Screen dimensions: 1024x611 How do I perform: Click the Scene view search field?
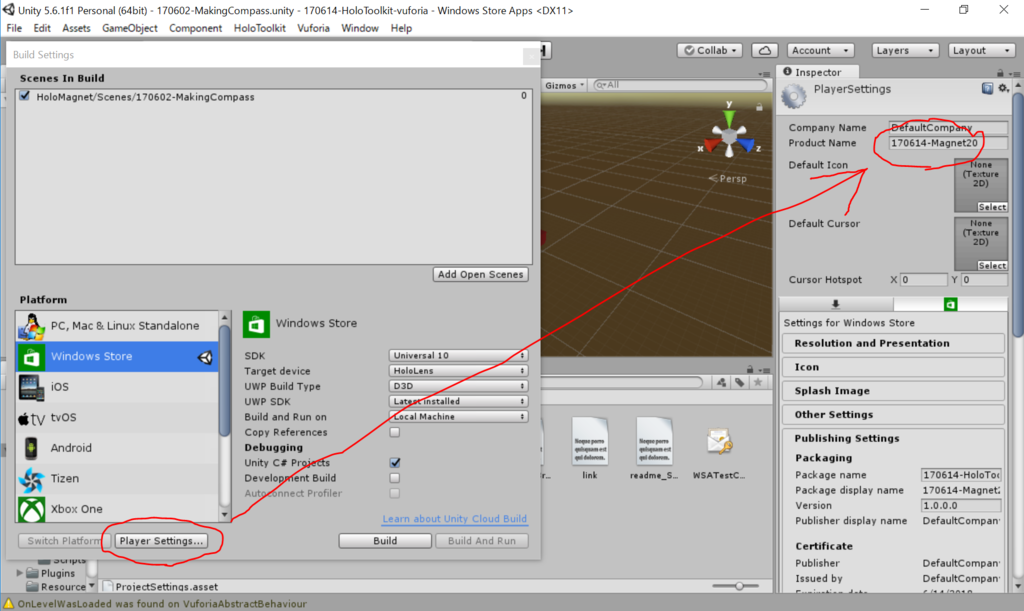[x=680, y=85]
